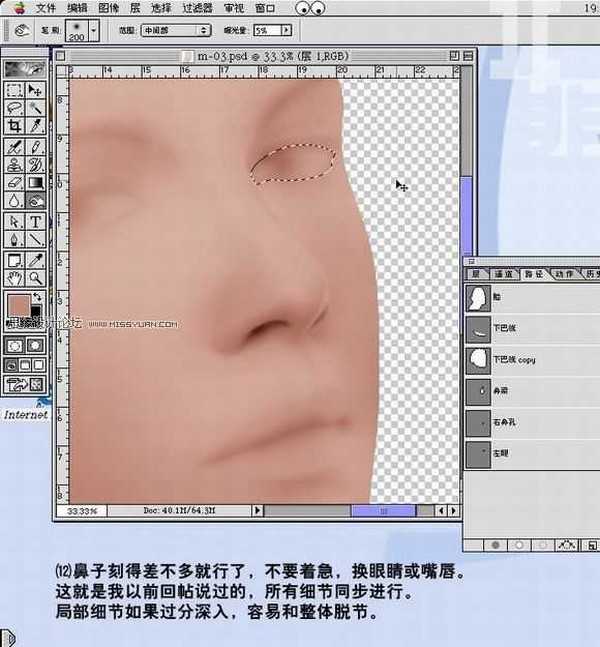
Task: Switch to Standard edit mode
Action: click(x=14, y=345)
